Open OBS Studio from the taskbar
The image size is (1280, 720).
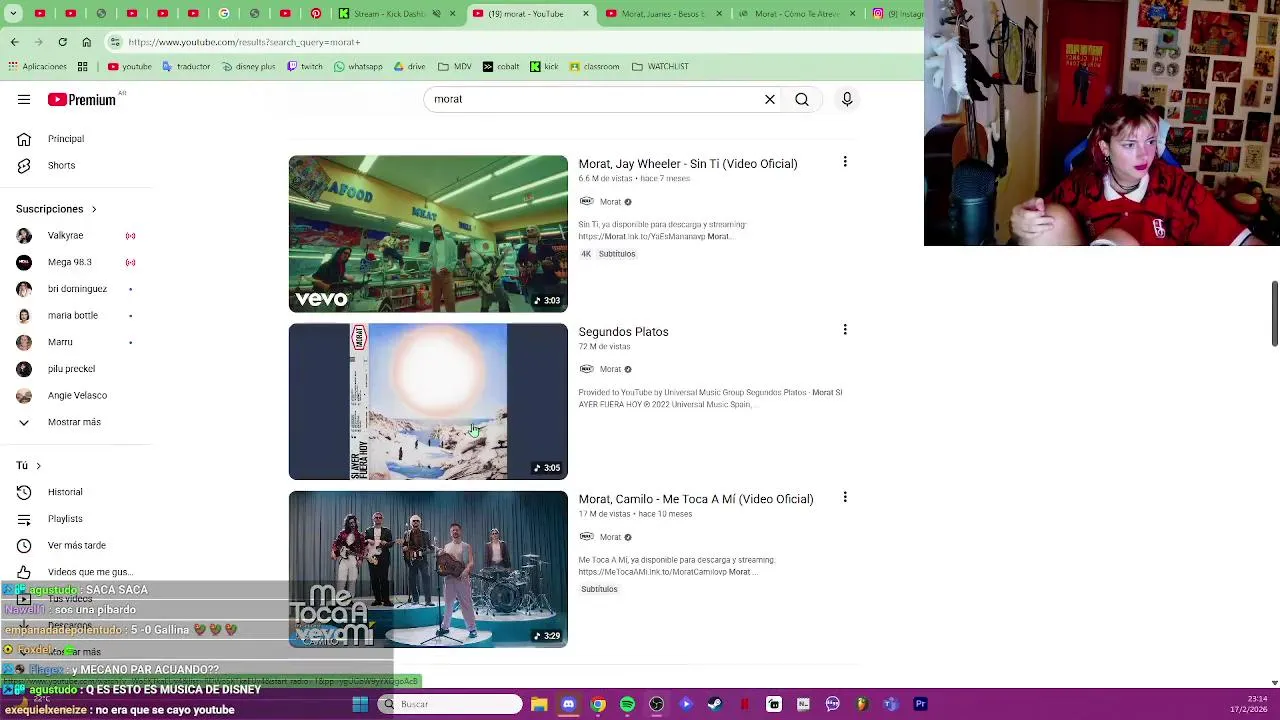click(656, 704)
